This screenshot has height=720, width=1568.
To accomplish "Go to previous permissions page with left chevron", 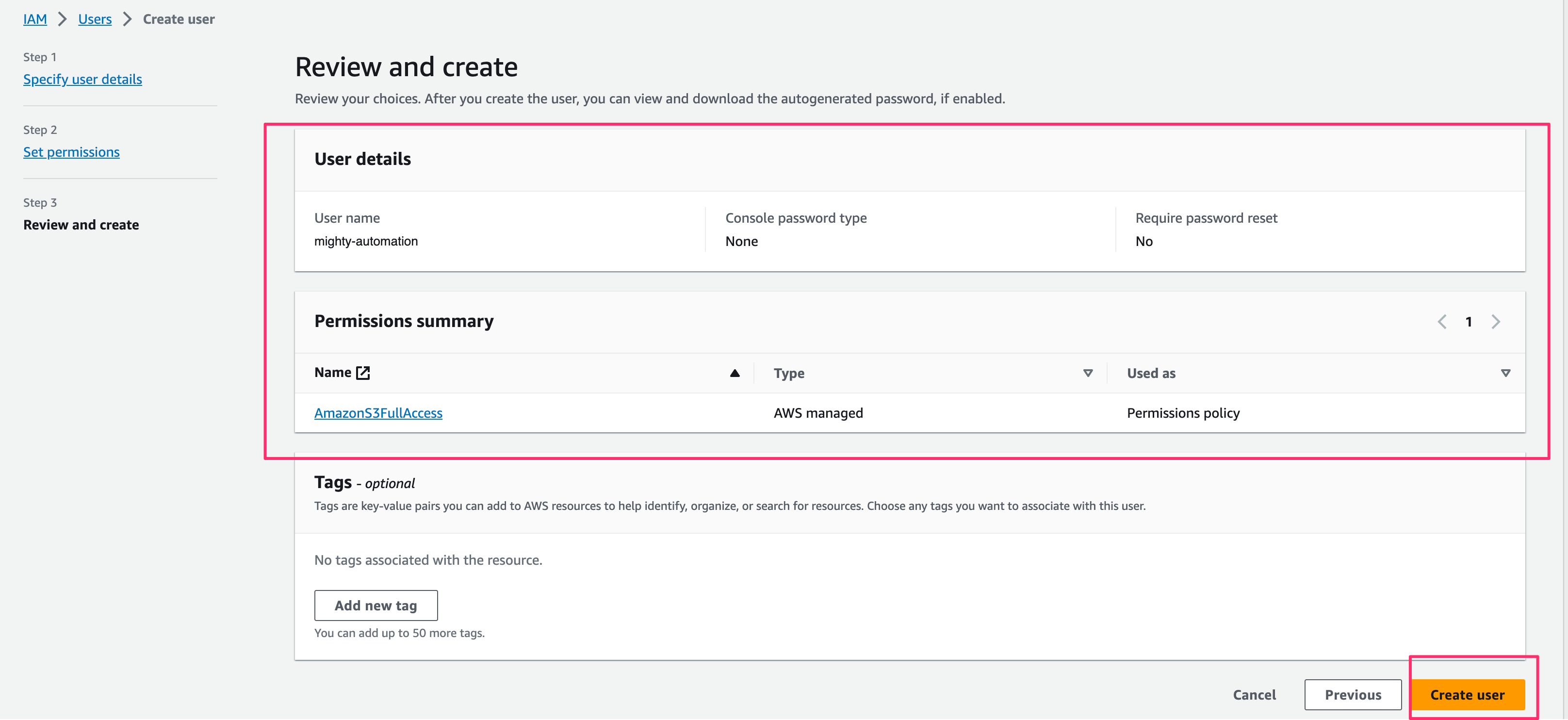I will (x=1442, y=321).
